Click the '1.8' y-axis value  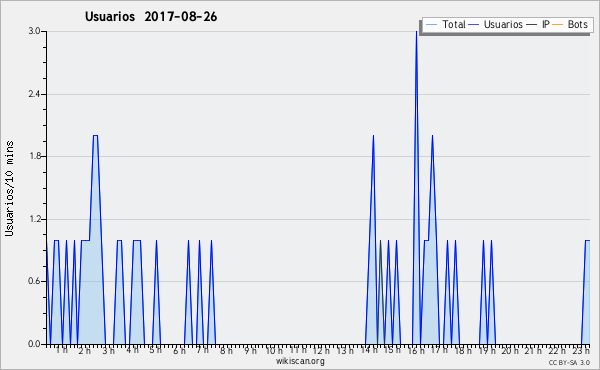pos(34,156)
